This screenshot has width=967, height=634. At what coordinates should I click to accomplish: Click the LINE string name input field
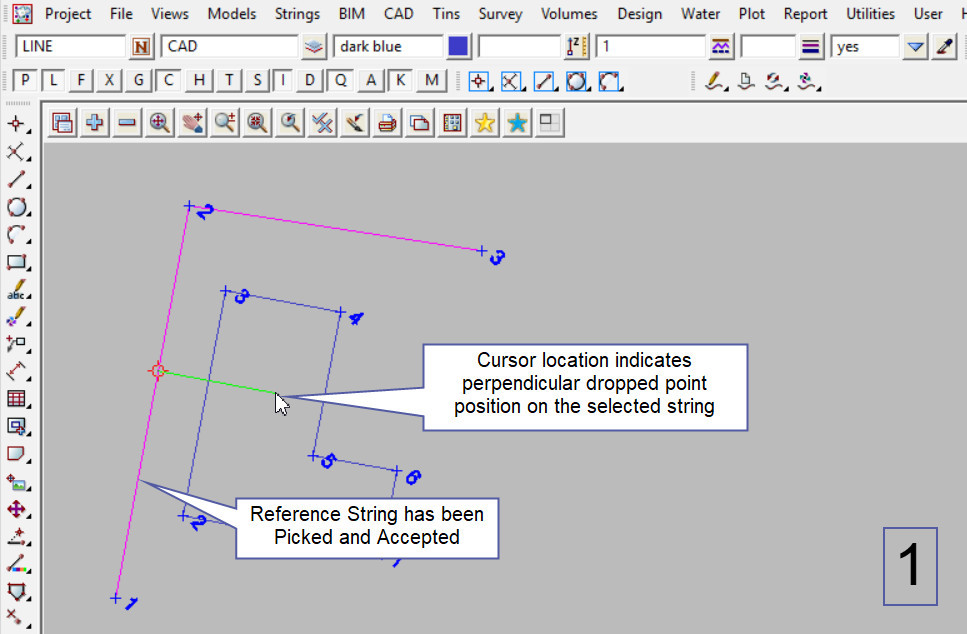(70, 47)
